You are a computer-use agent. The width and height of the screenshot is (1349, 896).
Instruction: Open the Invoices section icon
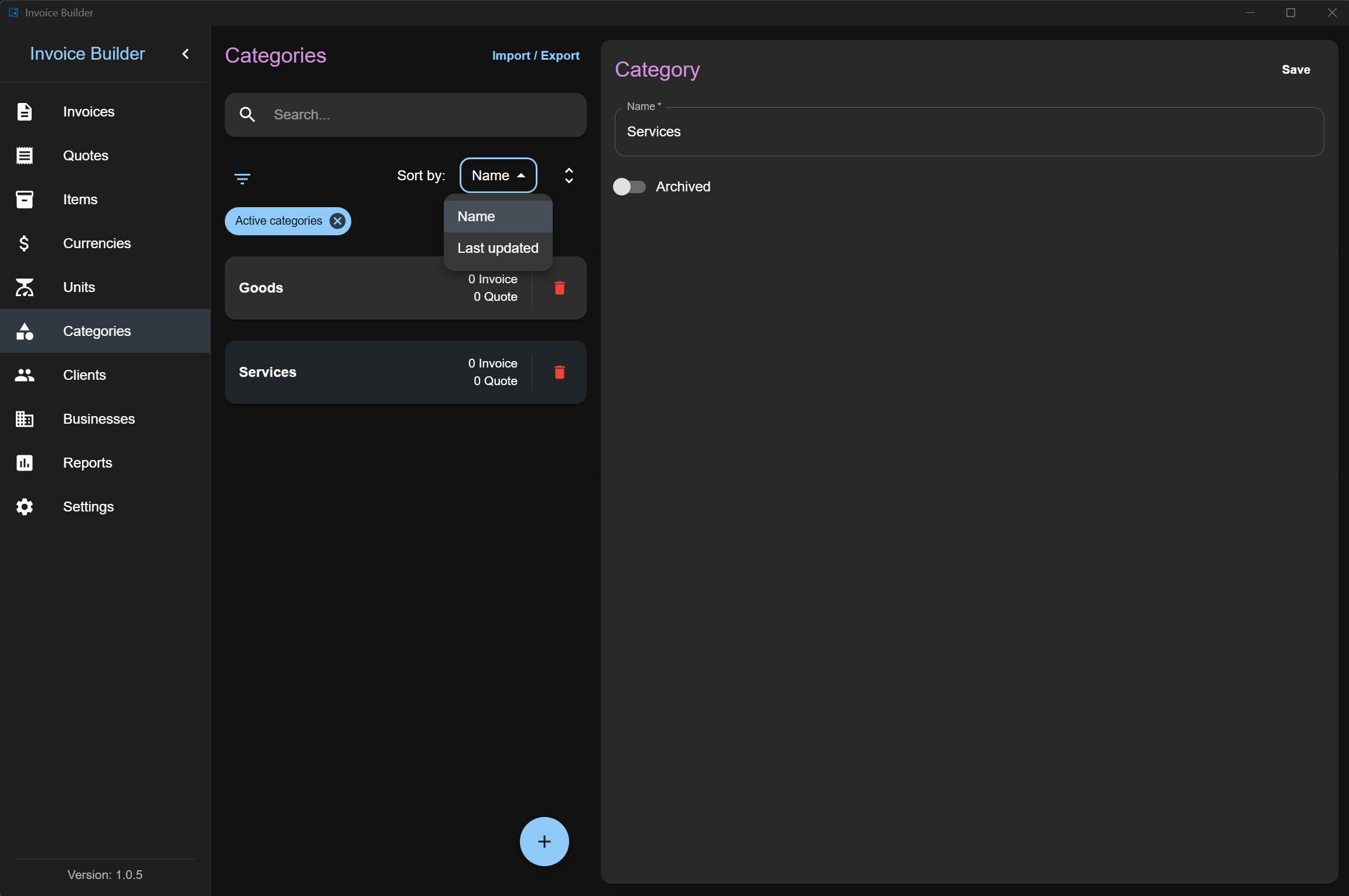[24, 111]
